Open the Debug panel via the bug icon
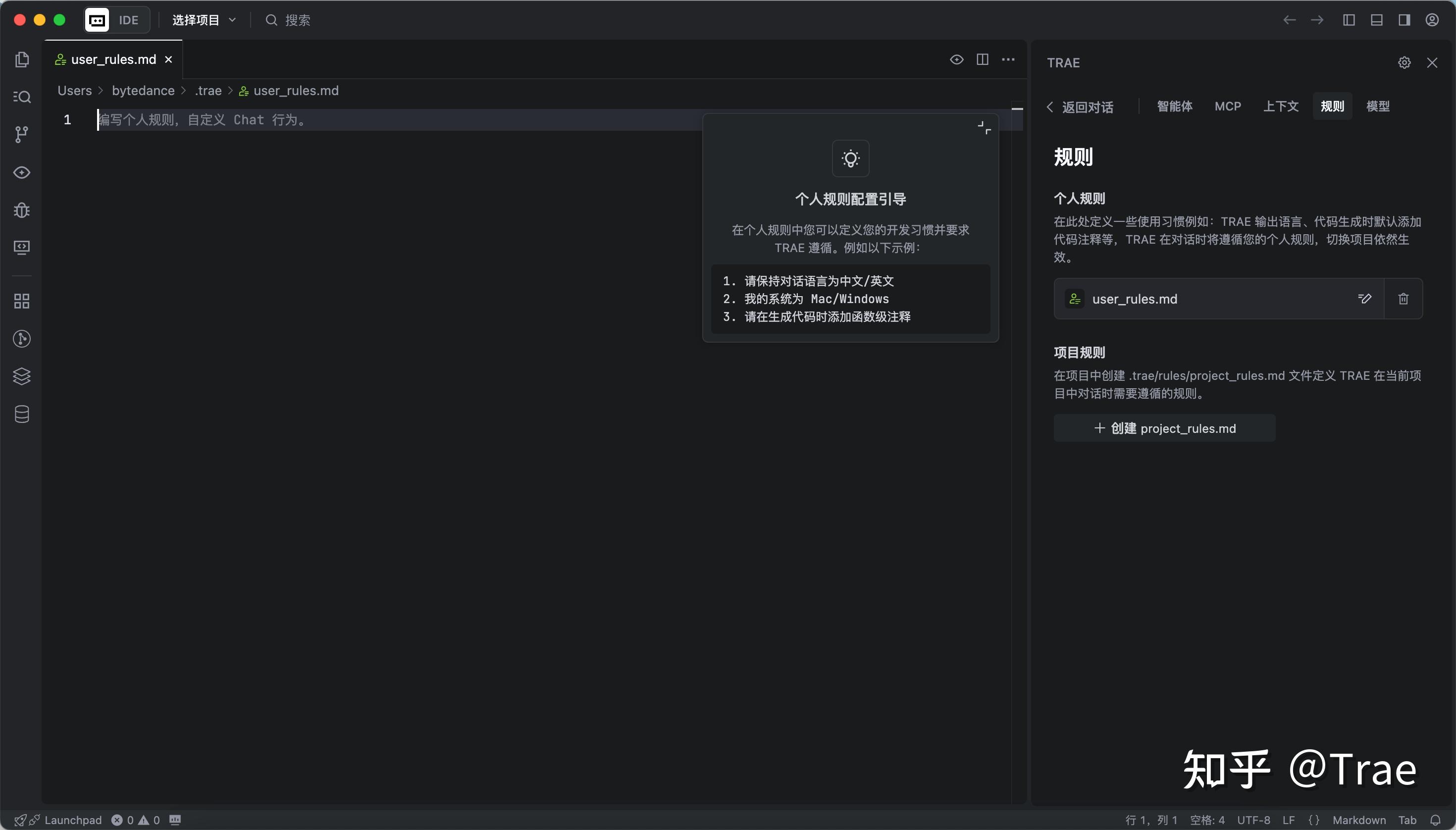Screen dimensions: 1456x830 pos(22,210)
